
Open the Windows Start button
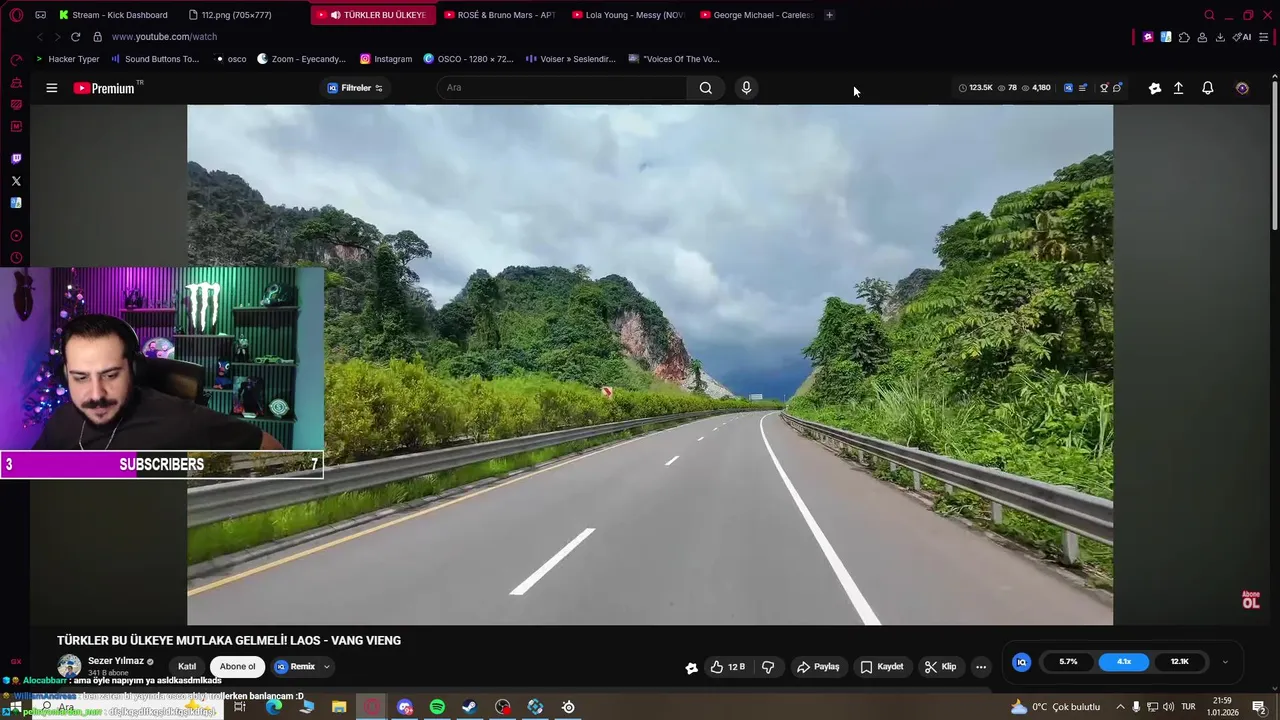coord(16,707)
